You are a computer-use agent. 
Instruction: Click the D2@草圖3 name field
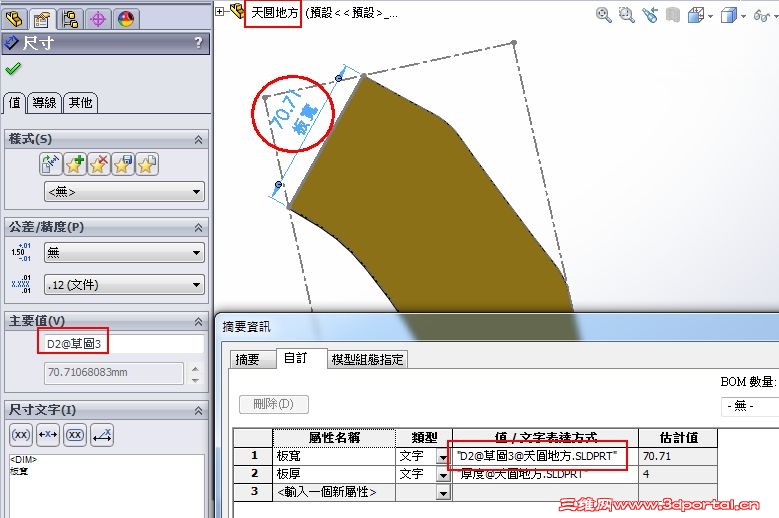click(124, 344)
